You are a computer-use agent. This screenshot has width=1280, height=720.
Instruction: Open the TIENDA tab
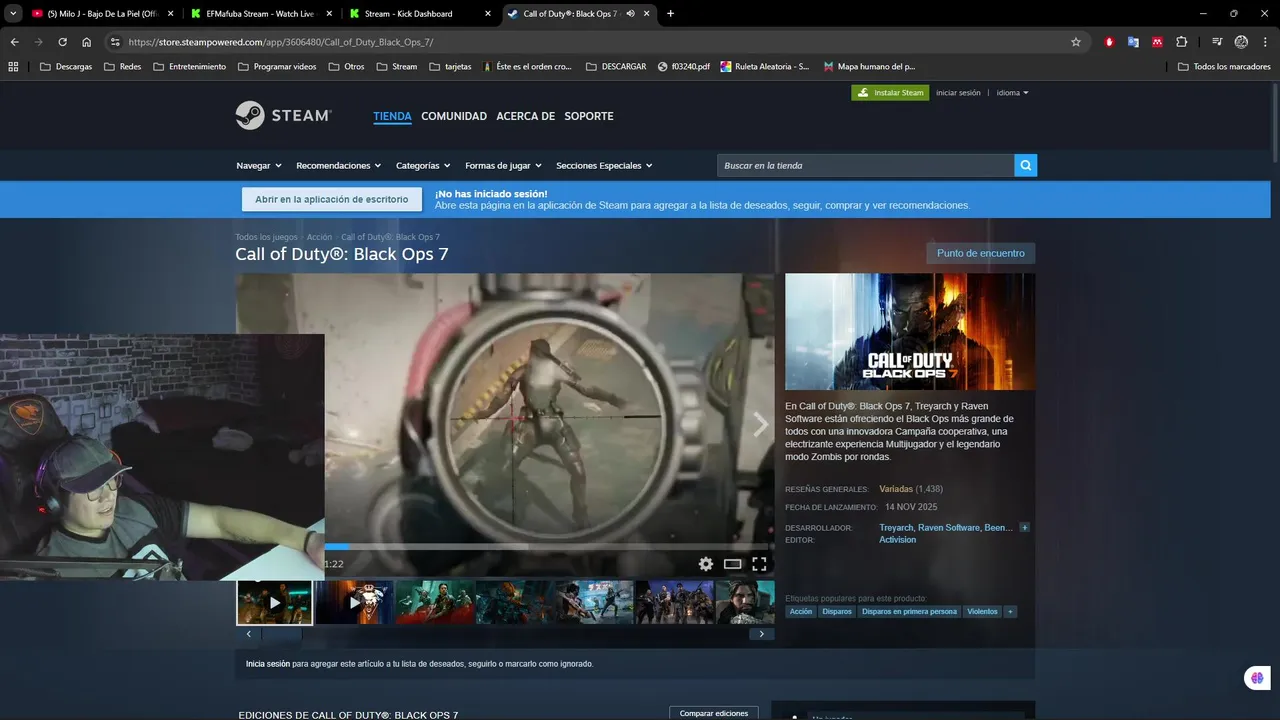[x=392, y=116]
